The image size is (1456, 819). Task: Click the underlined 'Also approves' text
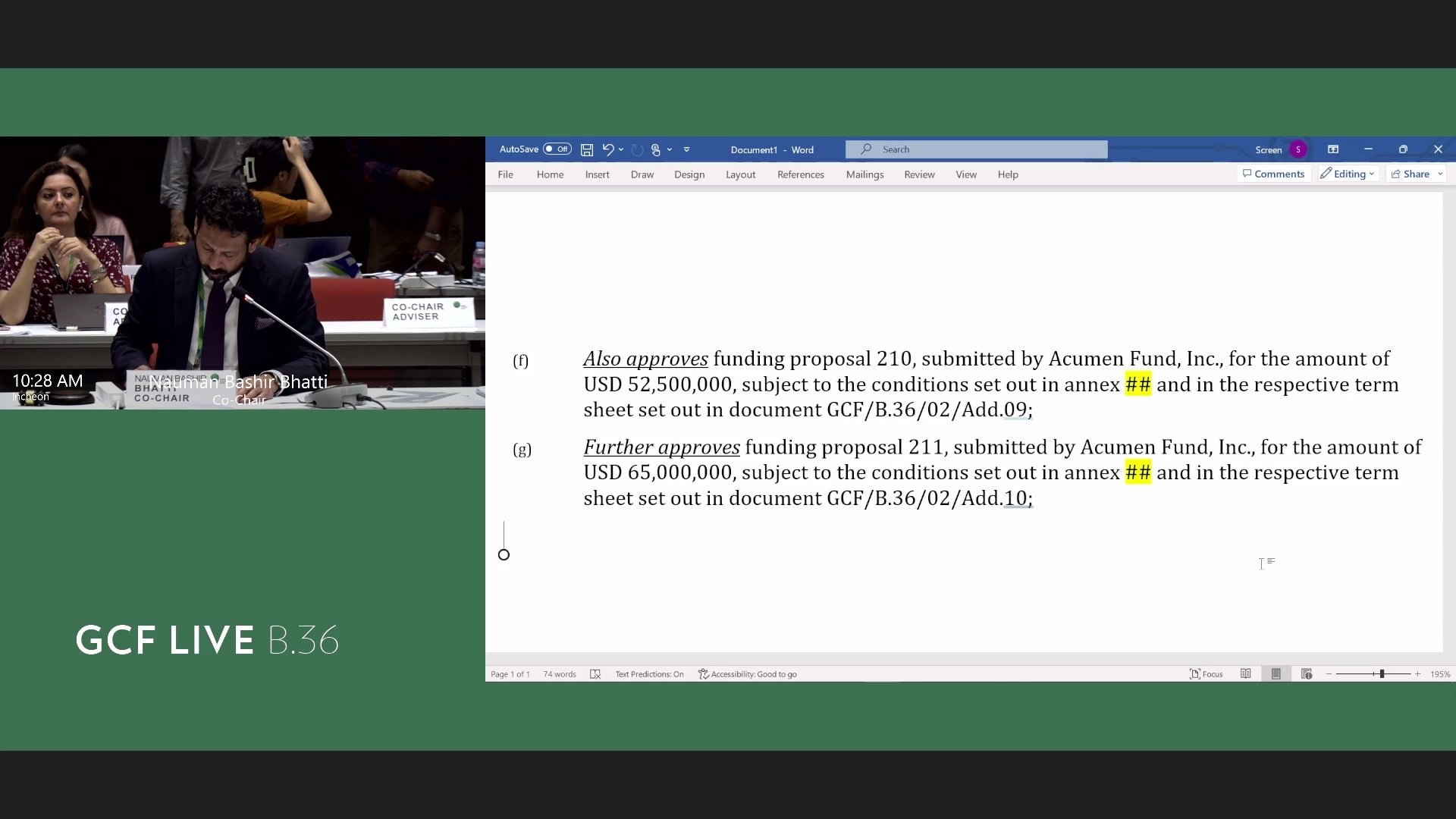(x=645, y=359)
